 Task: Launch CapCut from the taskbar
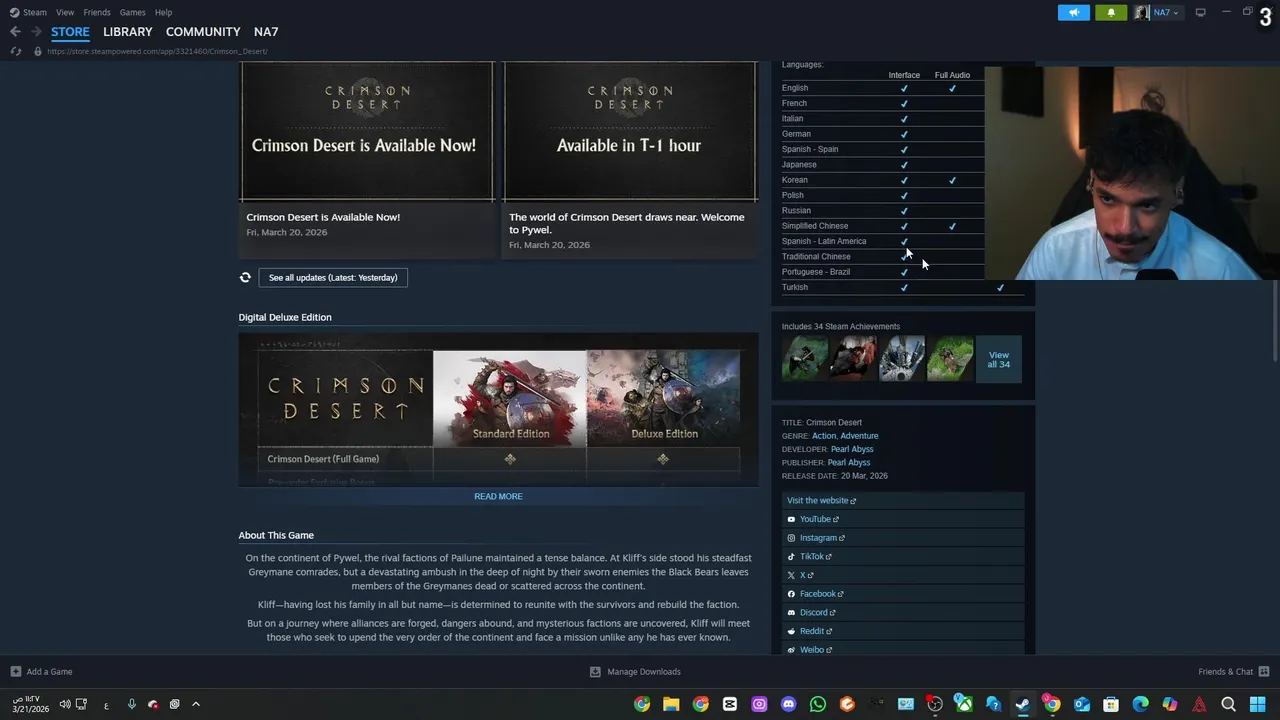click(730, 704)
